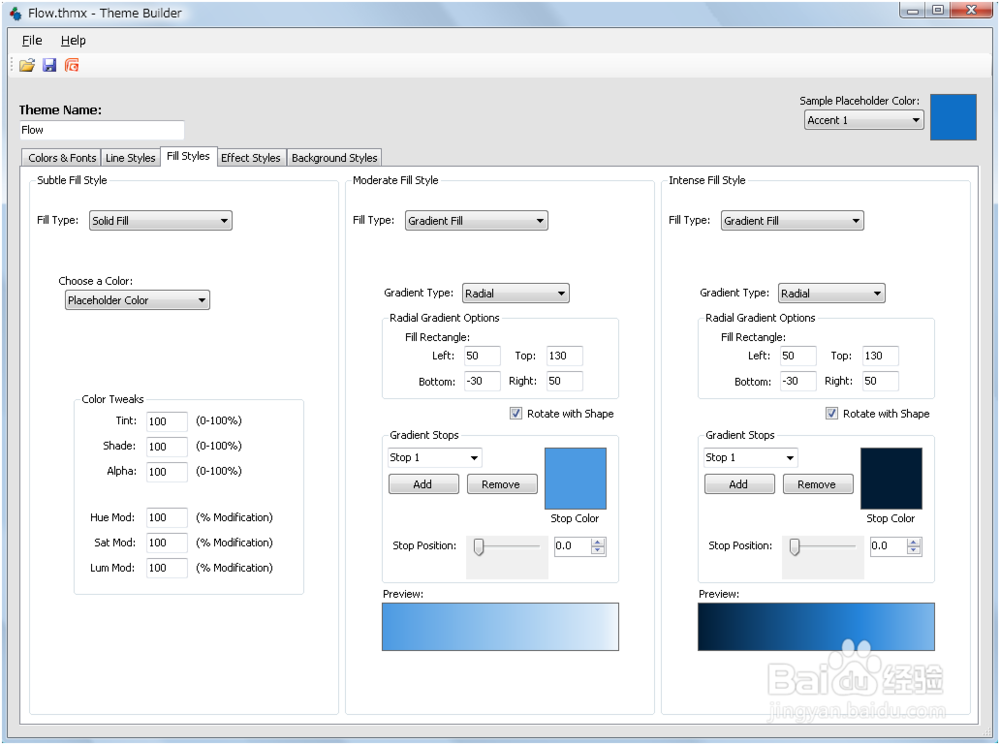The image size is (1000, 745).
Task: Switch to the Effect Styles tab
Action: pos(251,158)
